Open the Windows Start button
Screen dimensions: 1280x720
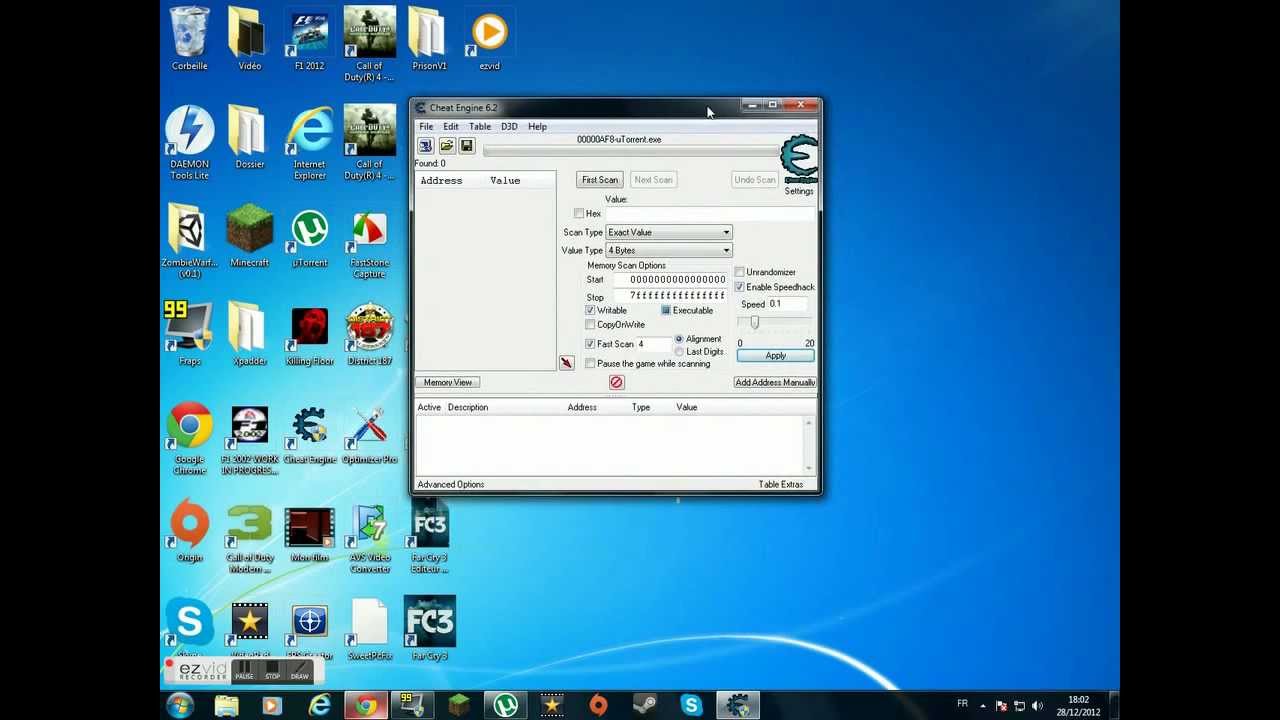(x=180, y=705)
